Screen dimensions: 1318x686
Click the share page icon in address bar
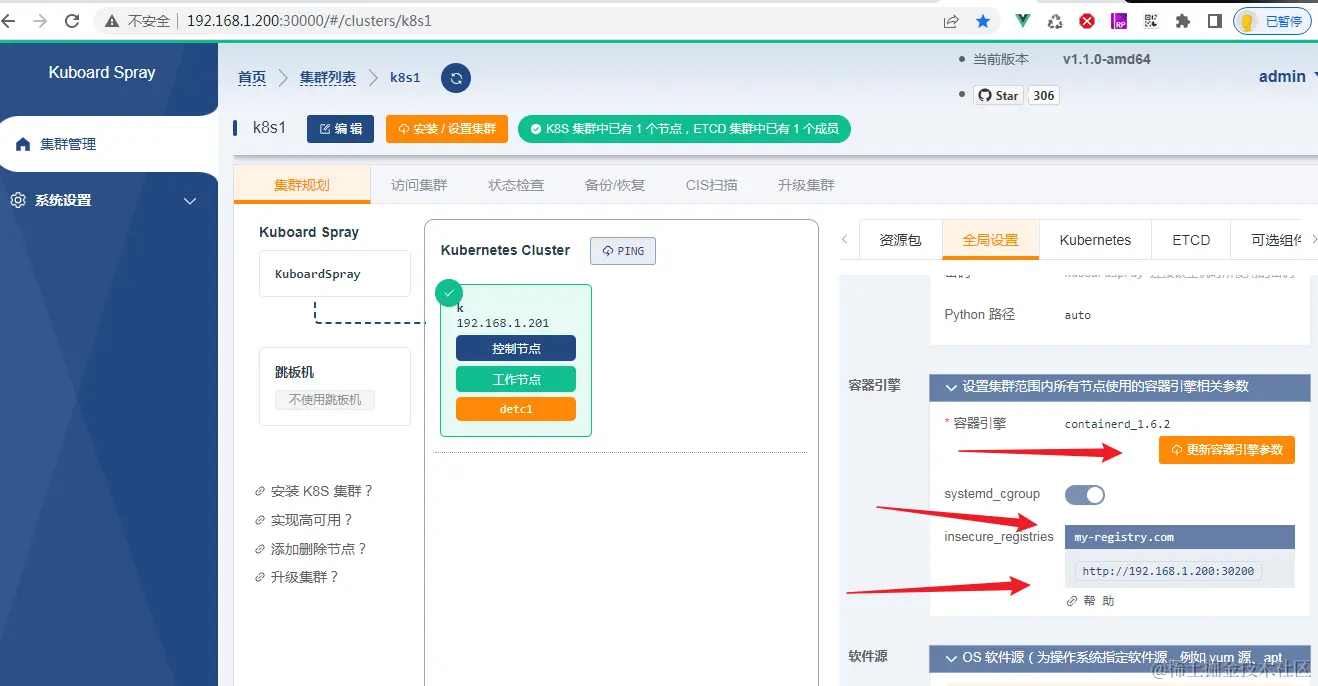coord(951,20)
